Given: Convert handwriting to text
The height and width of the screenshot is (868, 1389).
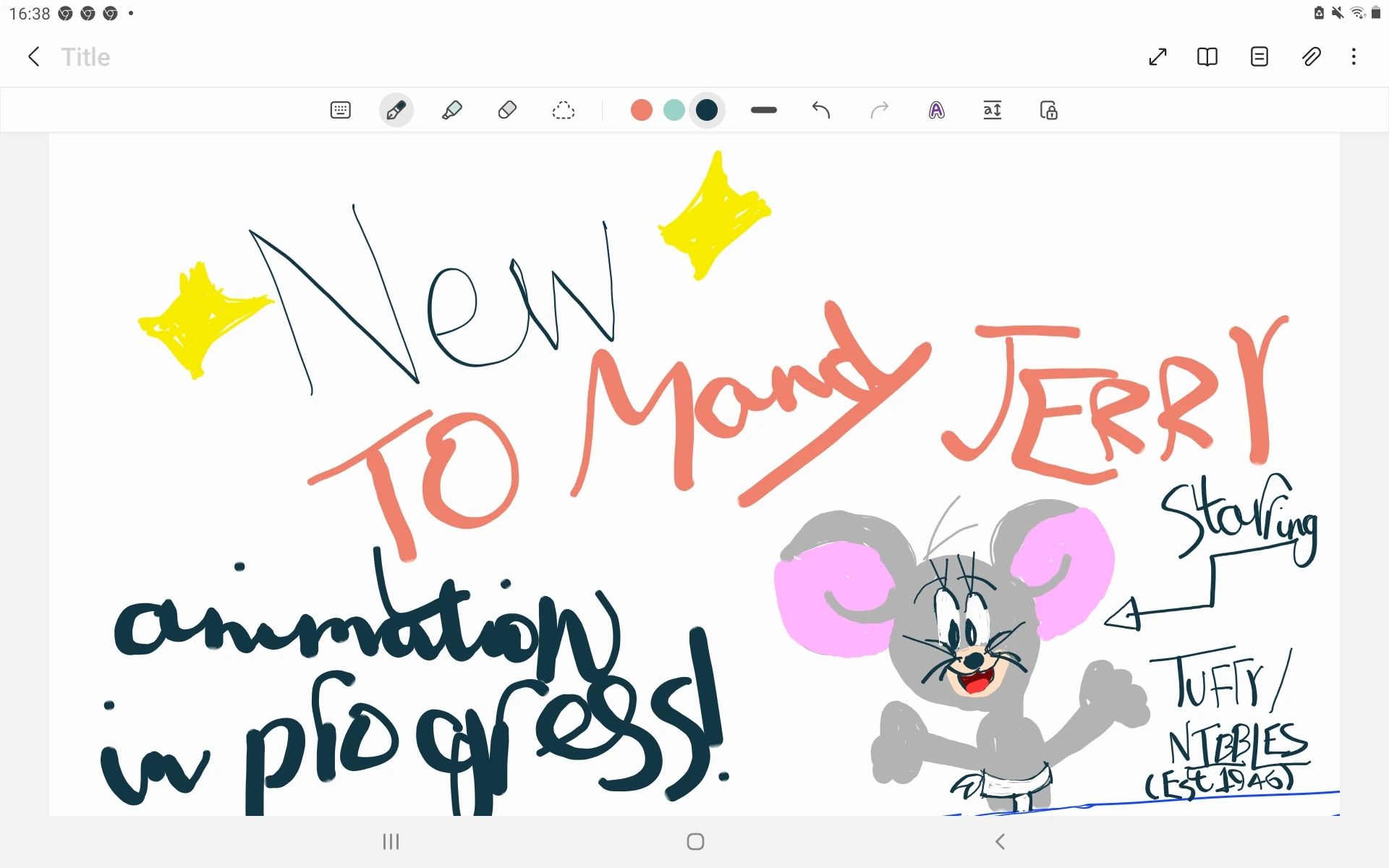Looking at the screenshot, I should (x=936, y=110).
